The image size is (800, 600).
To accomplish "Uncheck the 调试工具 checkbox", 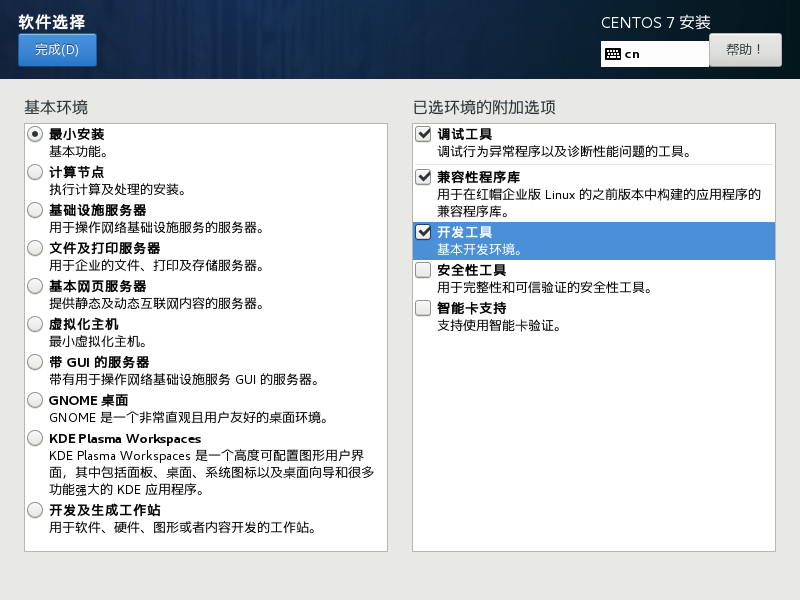I will (423, 135).
